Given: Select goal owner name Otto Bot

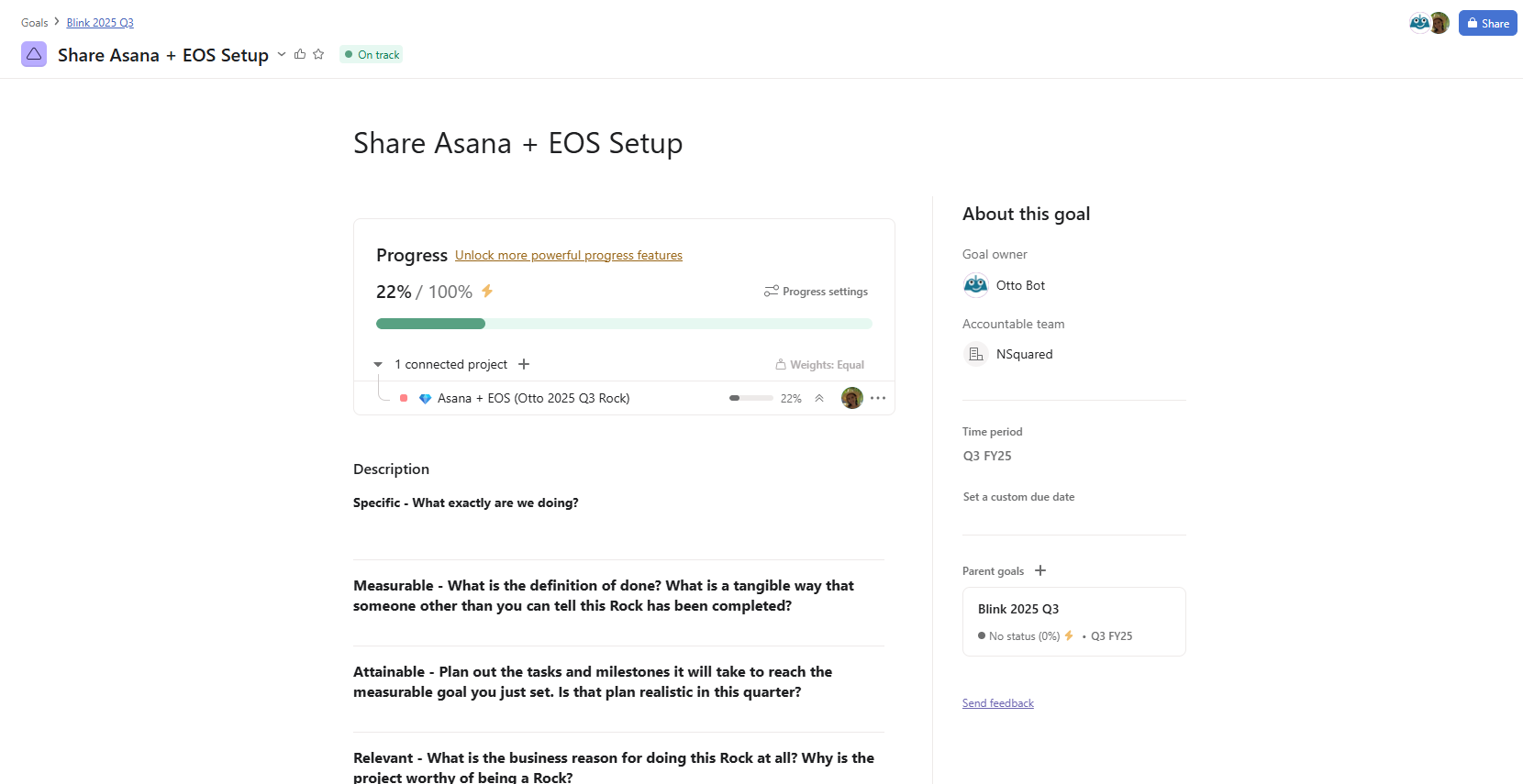Looking at the screenshot, I should click(x=1020, y=285).
